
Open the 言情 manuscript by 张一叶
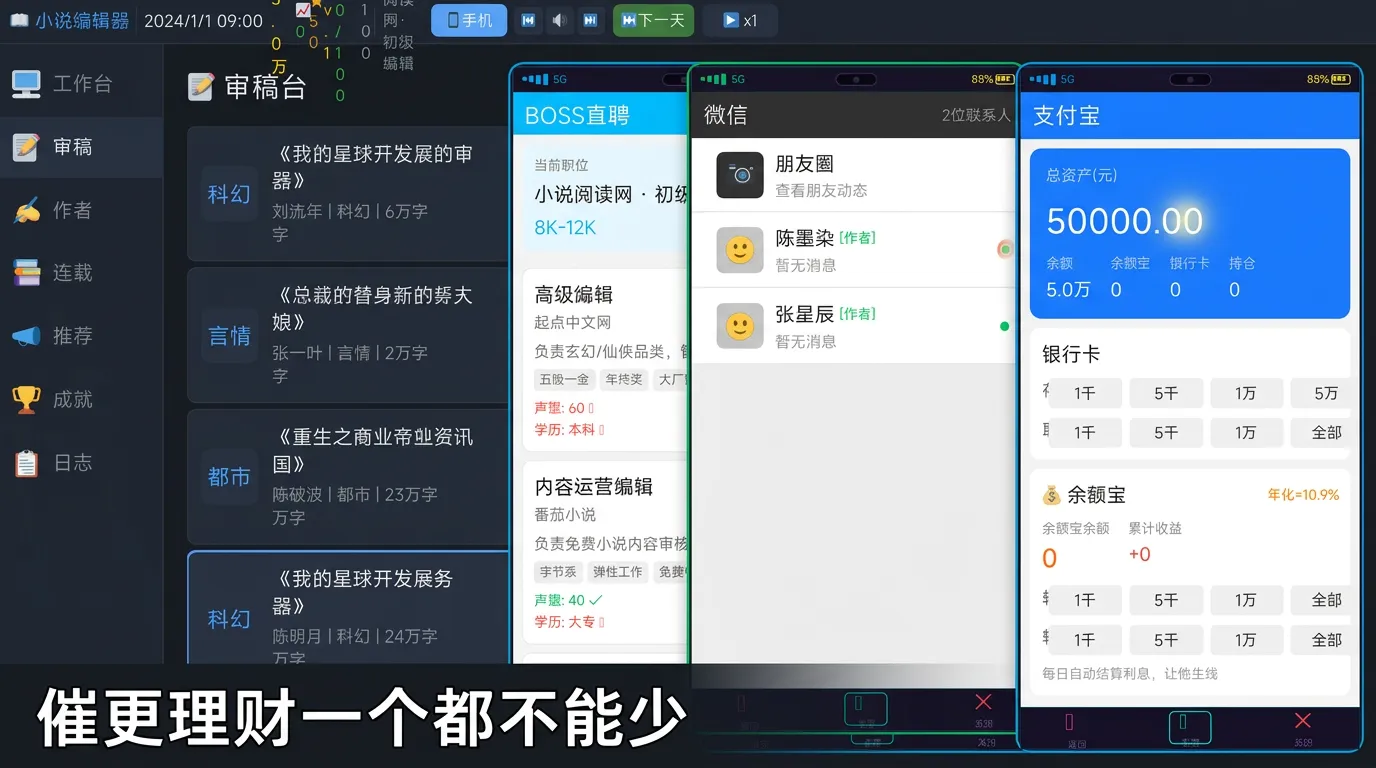click(349, 335)
